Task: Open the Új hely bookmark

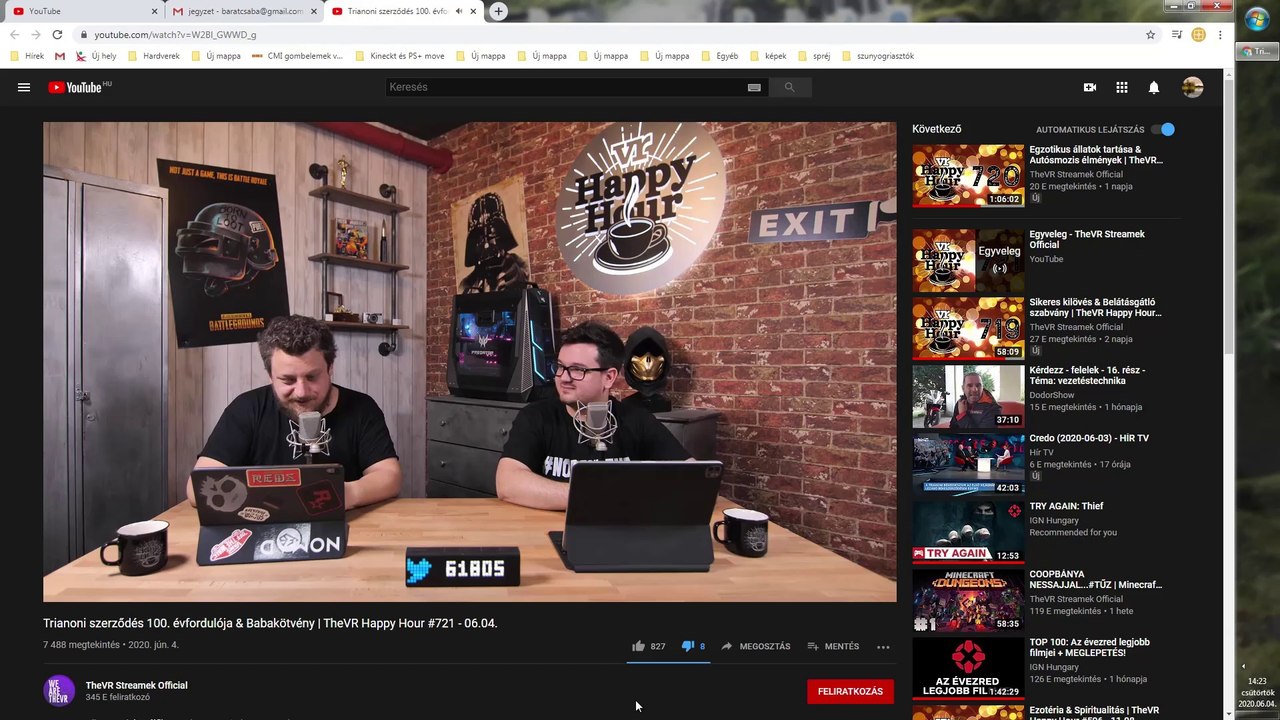Action: (97, 56)
